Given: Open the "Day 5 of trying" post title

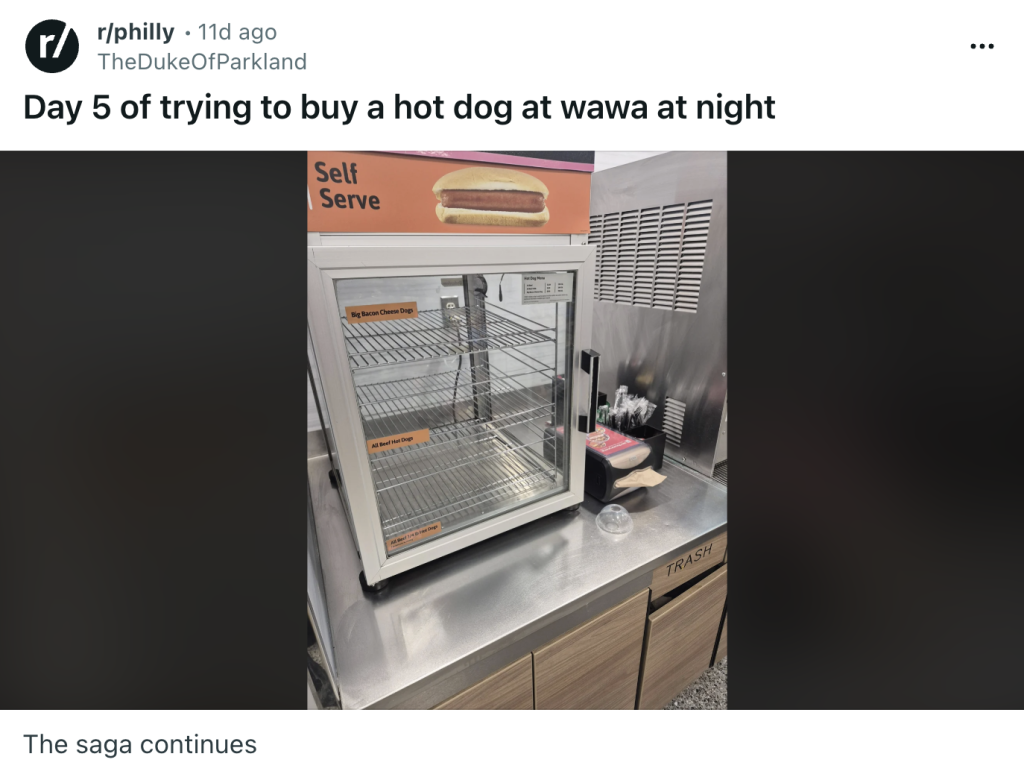Looking at the screenshot, I should coord(399,107).
